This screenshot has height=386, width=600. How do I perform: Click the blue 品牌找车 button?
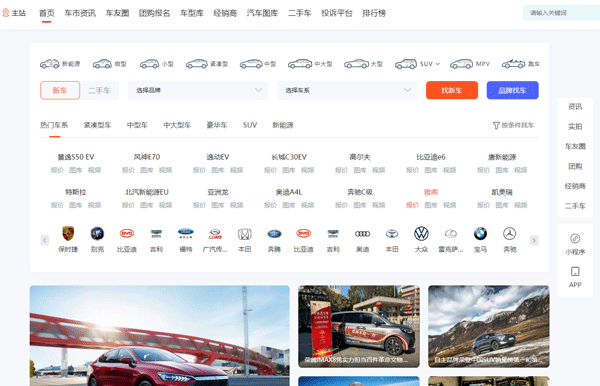click(x=512, y=90)
